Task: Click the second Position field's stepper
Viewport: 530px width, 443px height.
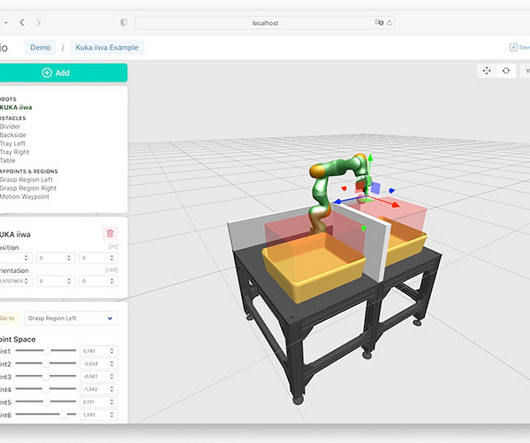Action: point(69,258)
